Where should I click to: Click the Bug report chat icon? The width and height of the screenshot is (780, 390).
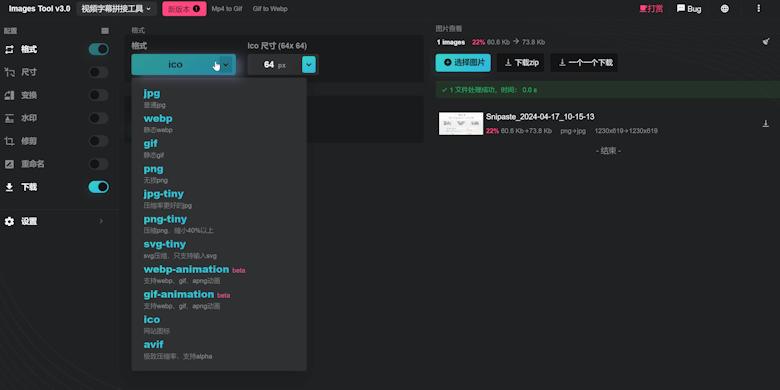pos(681,8)
